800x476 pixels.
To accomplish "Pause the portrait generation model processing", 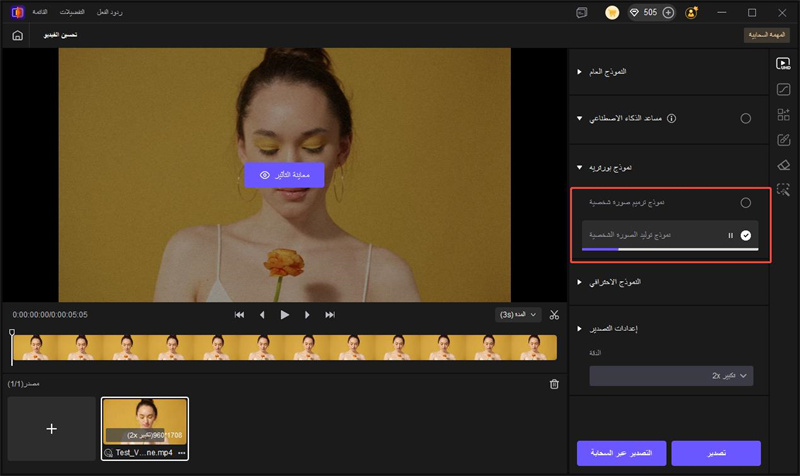I will click(x=731, y=235).
